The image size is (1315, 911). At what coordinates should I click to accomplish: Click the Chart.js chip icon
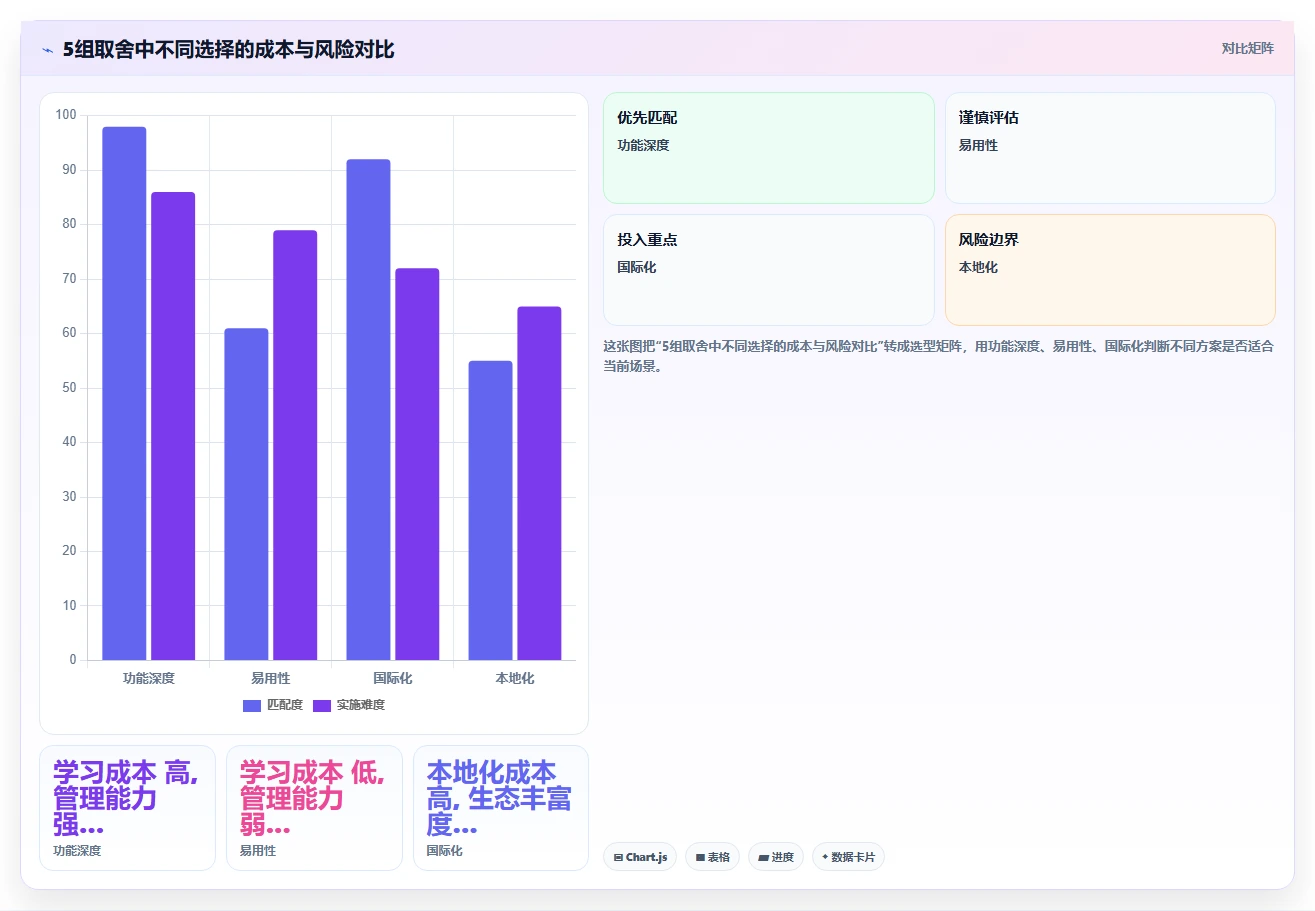618,858
